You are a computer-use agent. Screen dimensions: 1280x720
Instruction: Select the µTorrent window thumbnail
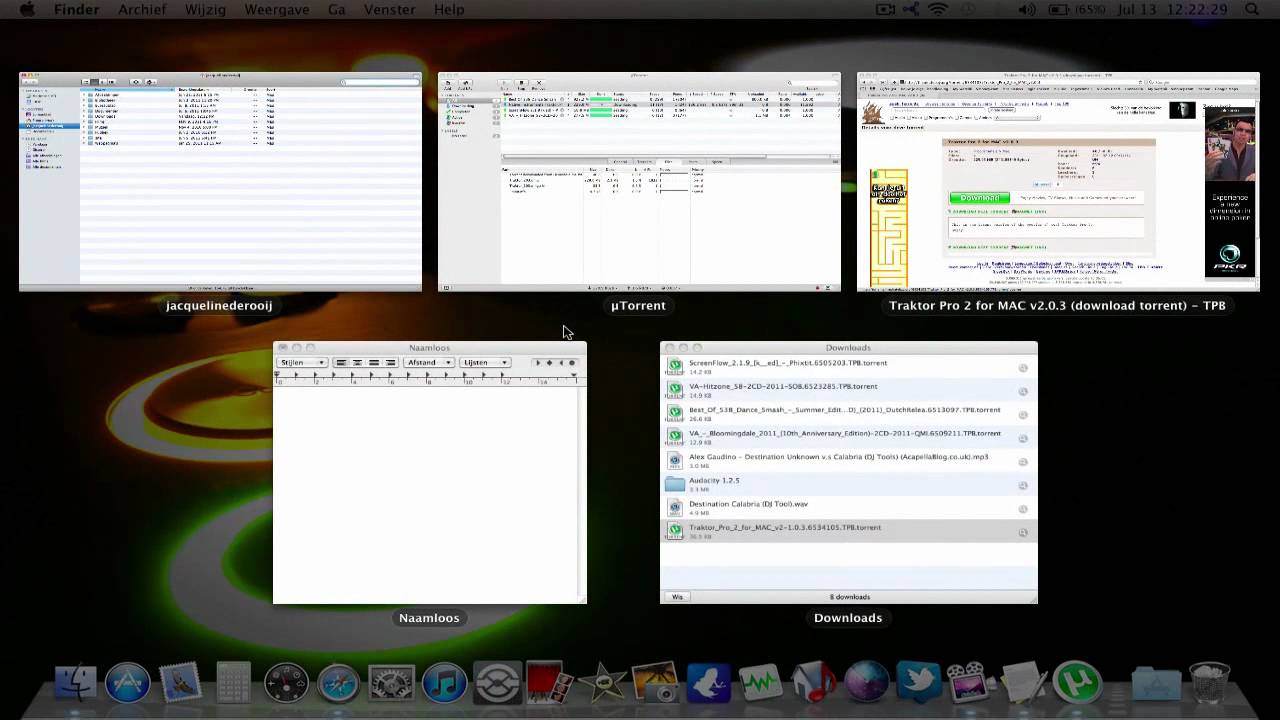coord(639,181)
